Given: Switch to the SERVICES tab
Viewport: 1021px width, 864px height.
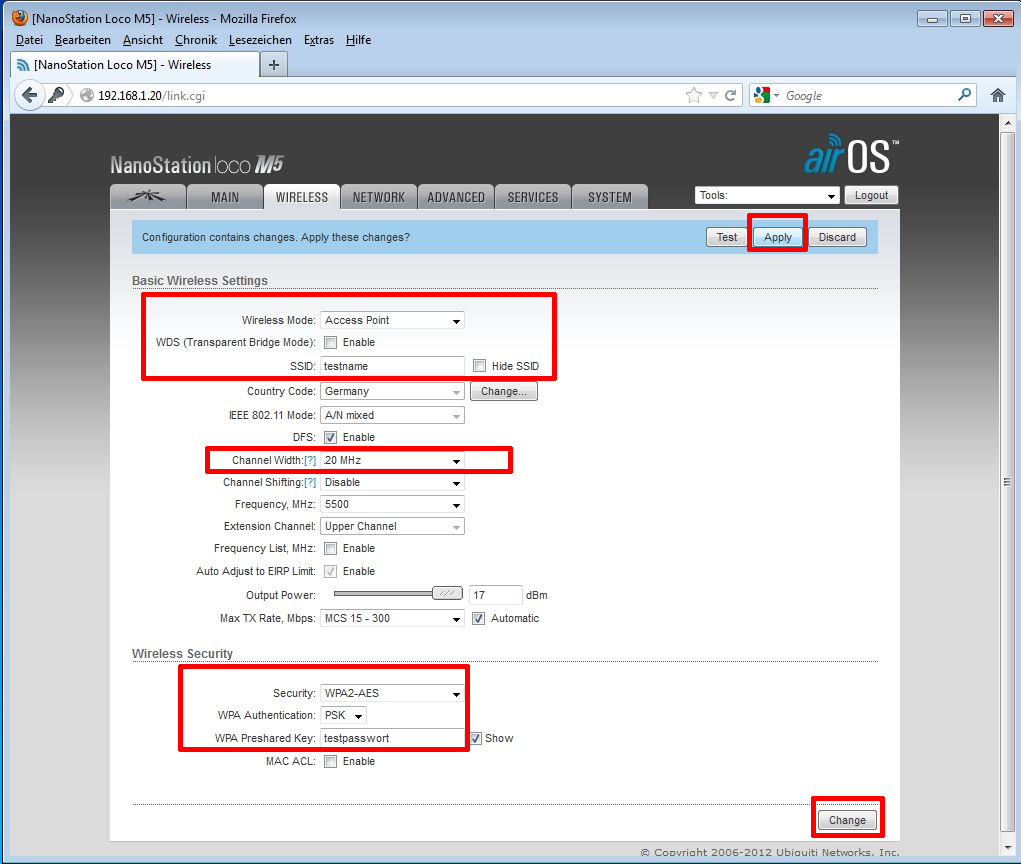Looking at the screenshot, I should tap(533, 197).
